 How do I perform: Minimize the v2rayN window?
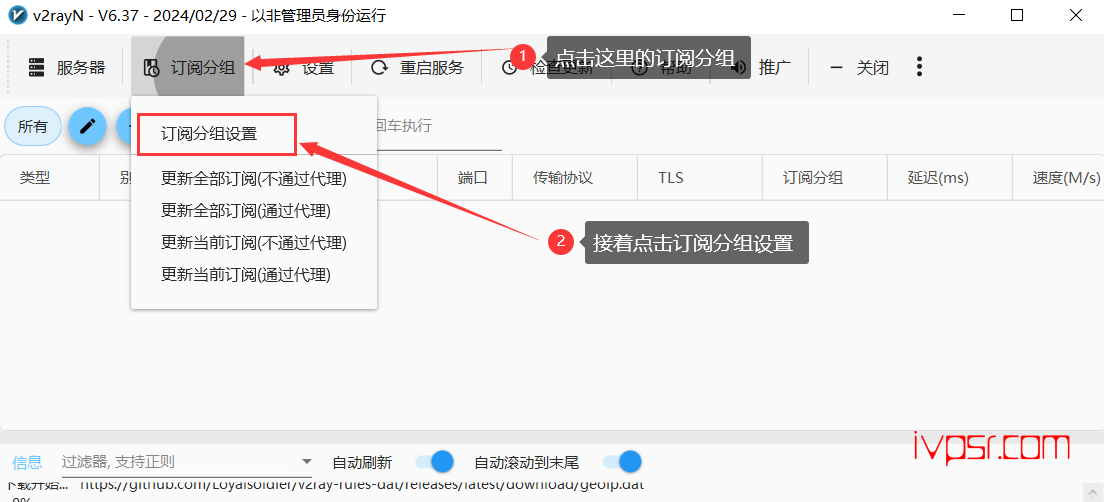[959, 15]
